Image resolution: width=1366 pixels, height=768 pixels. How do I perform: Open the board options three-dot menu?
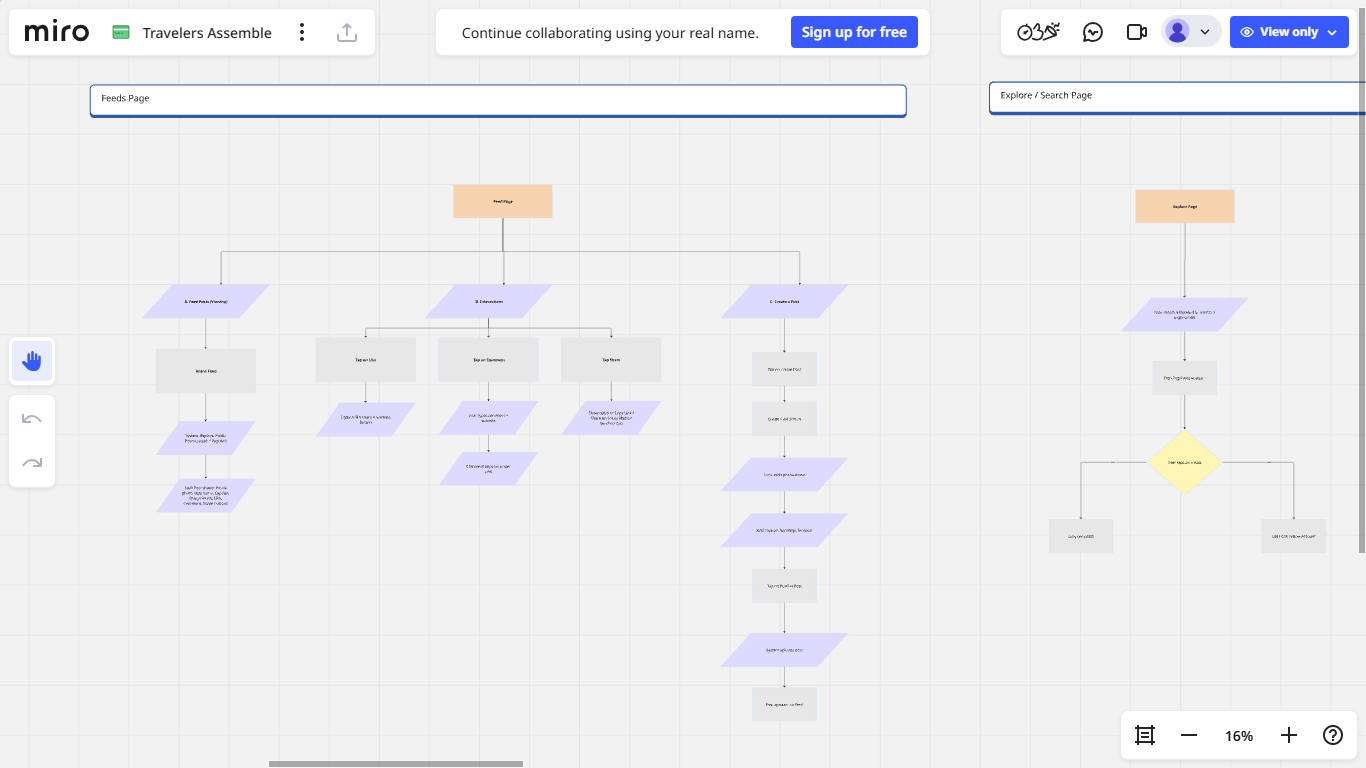tap(302, 31)
